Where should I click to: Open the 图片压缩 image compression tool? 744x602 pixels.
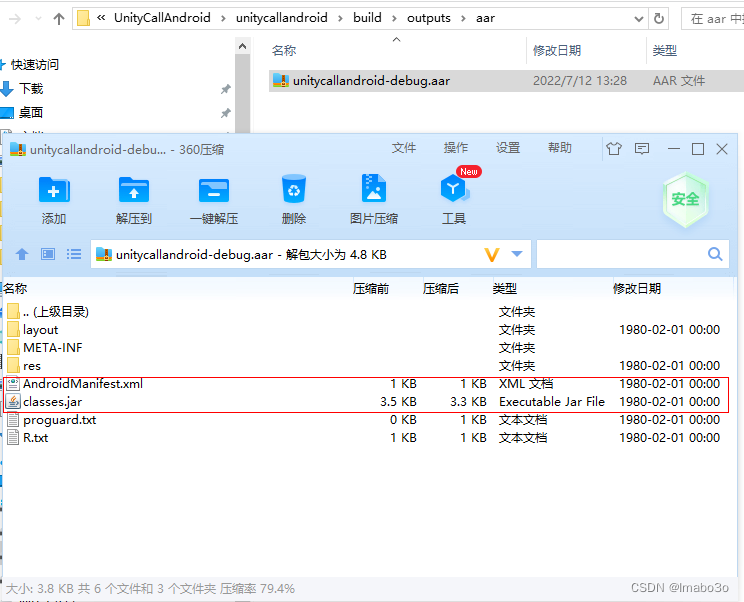point(374,189)
